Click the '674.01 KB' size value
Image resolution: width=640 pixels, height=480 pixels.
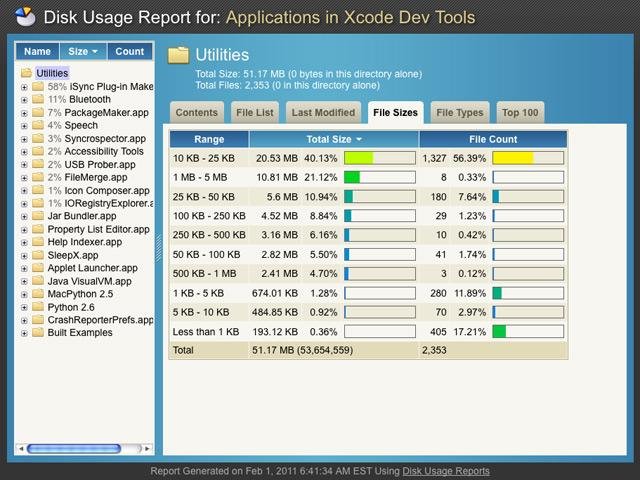click(275, 293)
